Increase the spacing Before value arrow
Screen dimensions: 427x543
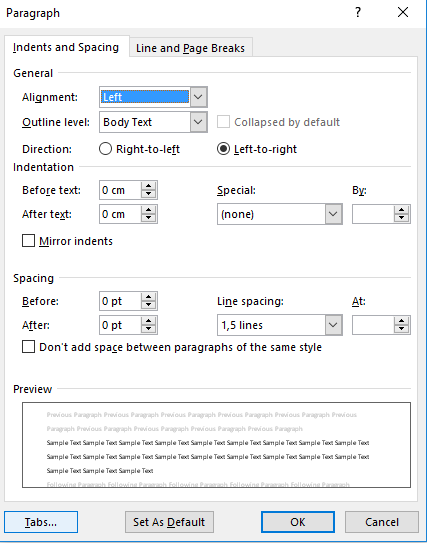point(149,297)
